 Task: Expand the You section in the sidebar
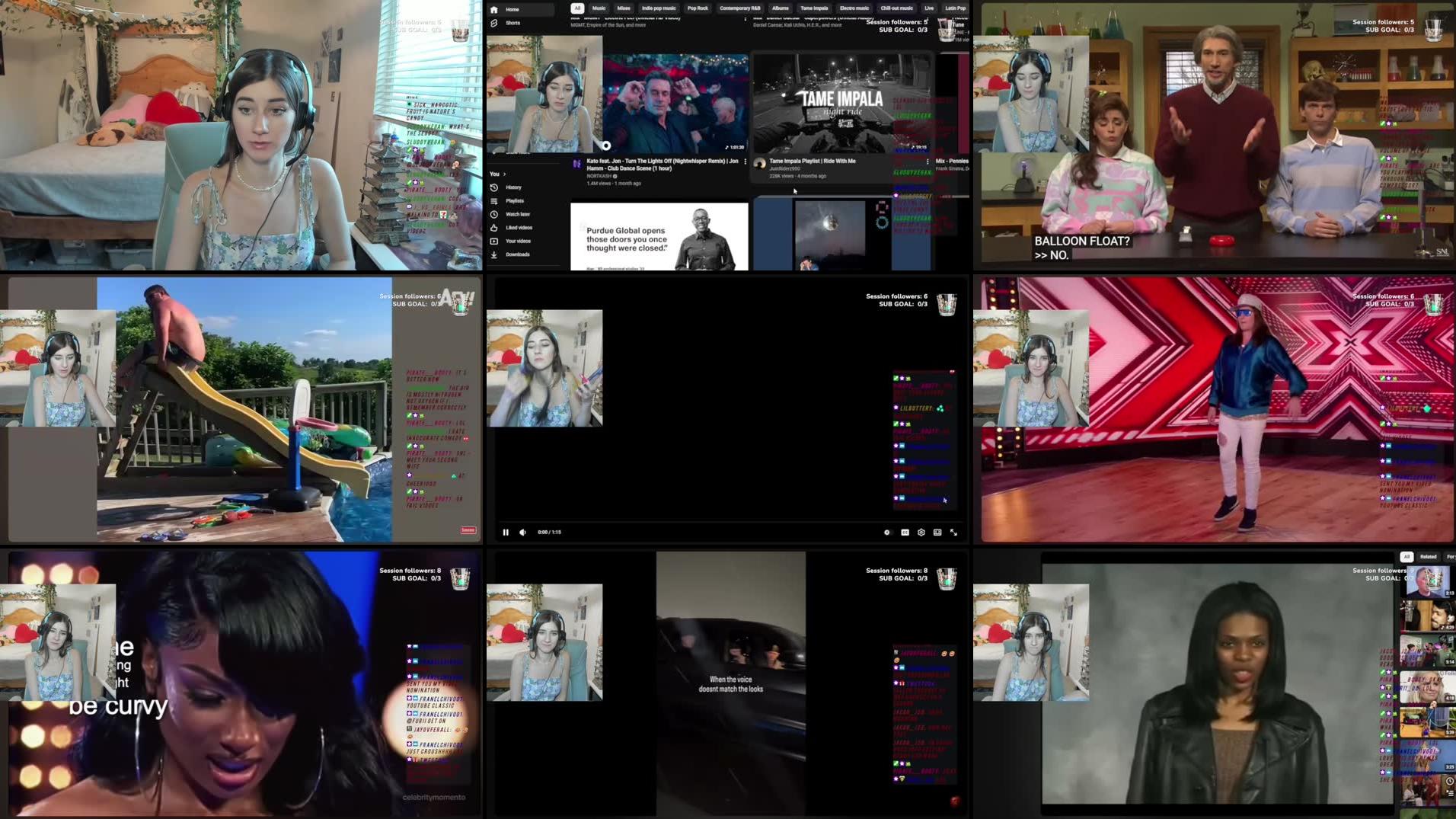(x=499, y=174)
